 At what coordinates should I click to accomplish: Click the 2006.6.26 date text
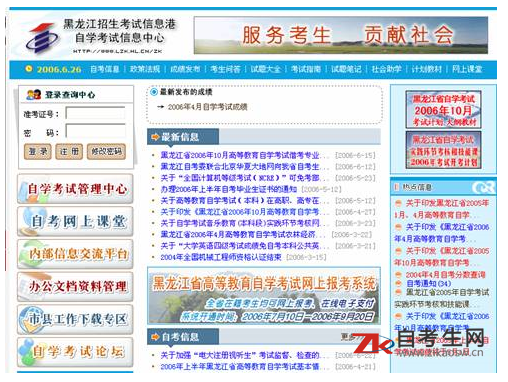pyautogui.click(x=59, y=69)
